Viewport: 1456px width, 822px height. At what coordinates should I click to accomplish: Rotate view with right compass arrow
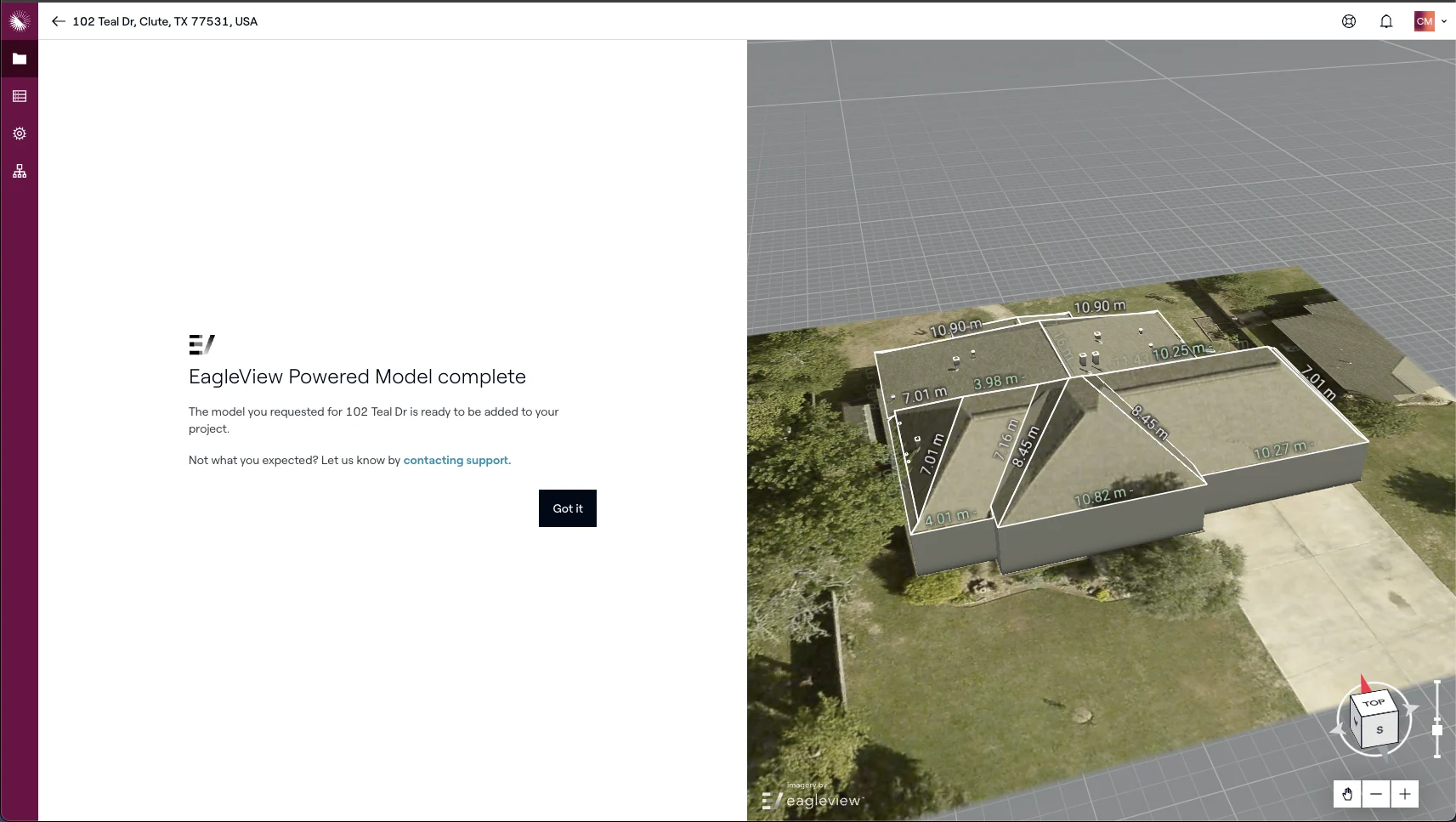tap(1411, 708)
